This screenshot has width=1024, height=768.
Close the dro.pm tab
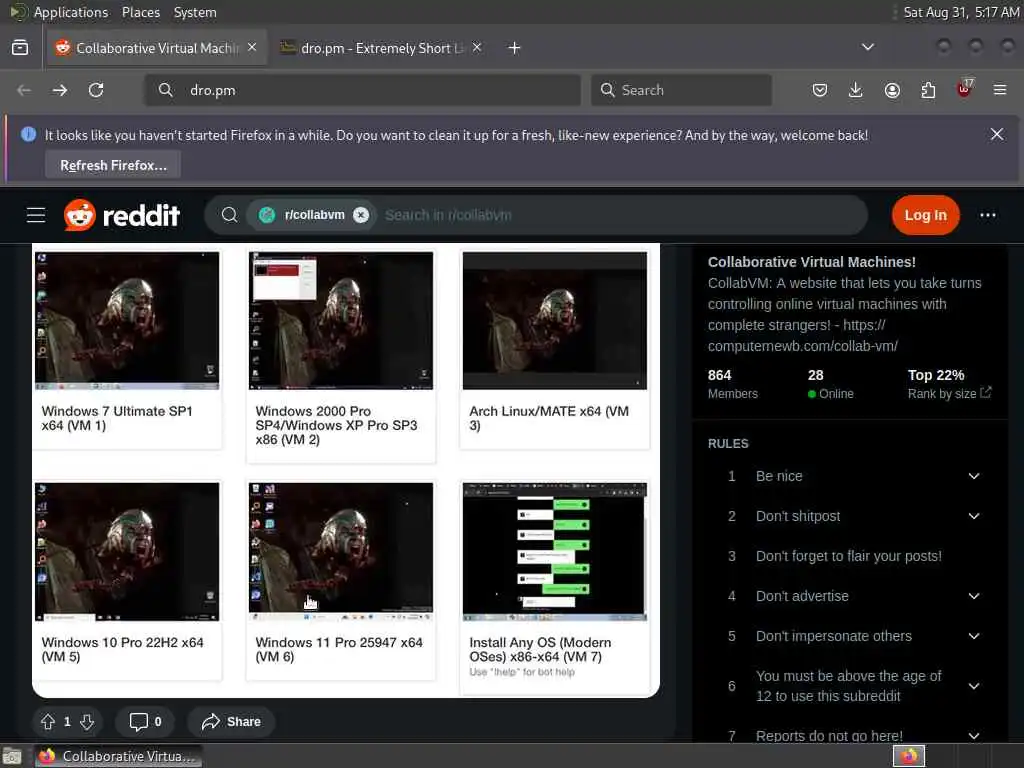point(477,48)
